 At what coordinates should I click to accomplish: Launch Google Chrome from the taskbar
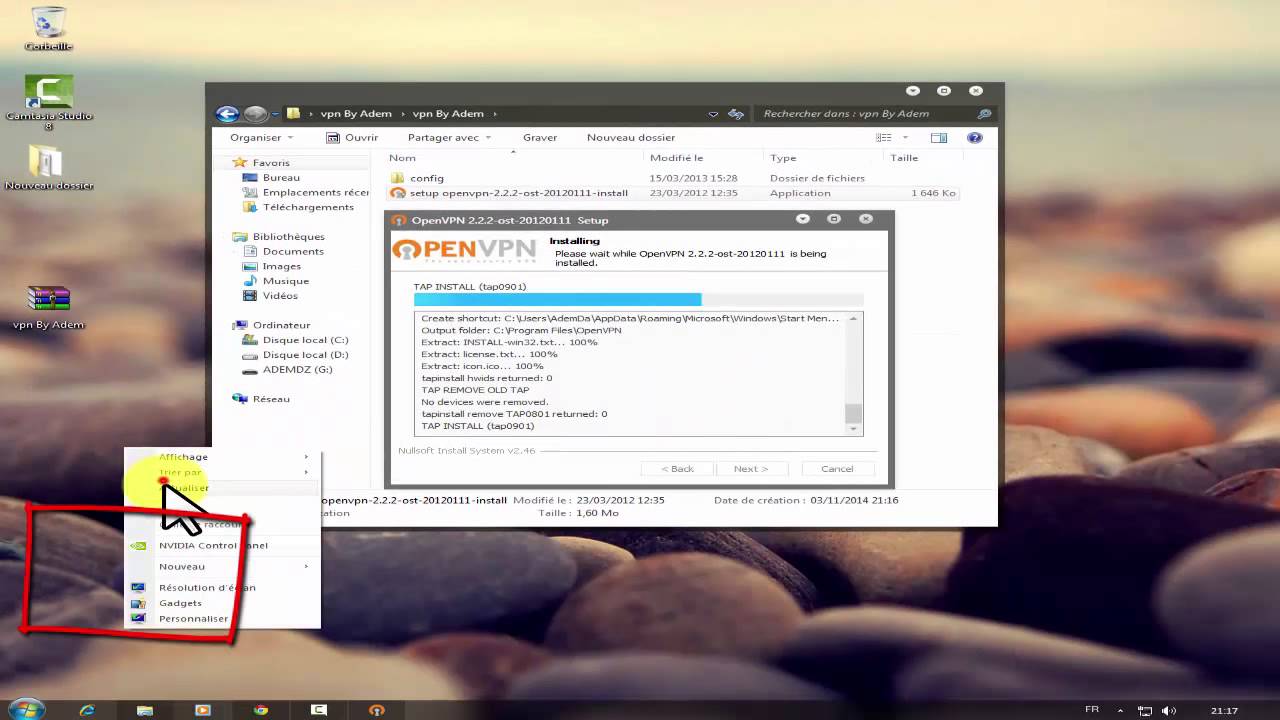tap(261, 710)
